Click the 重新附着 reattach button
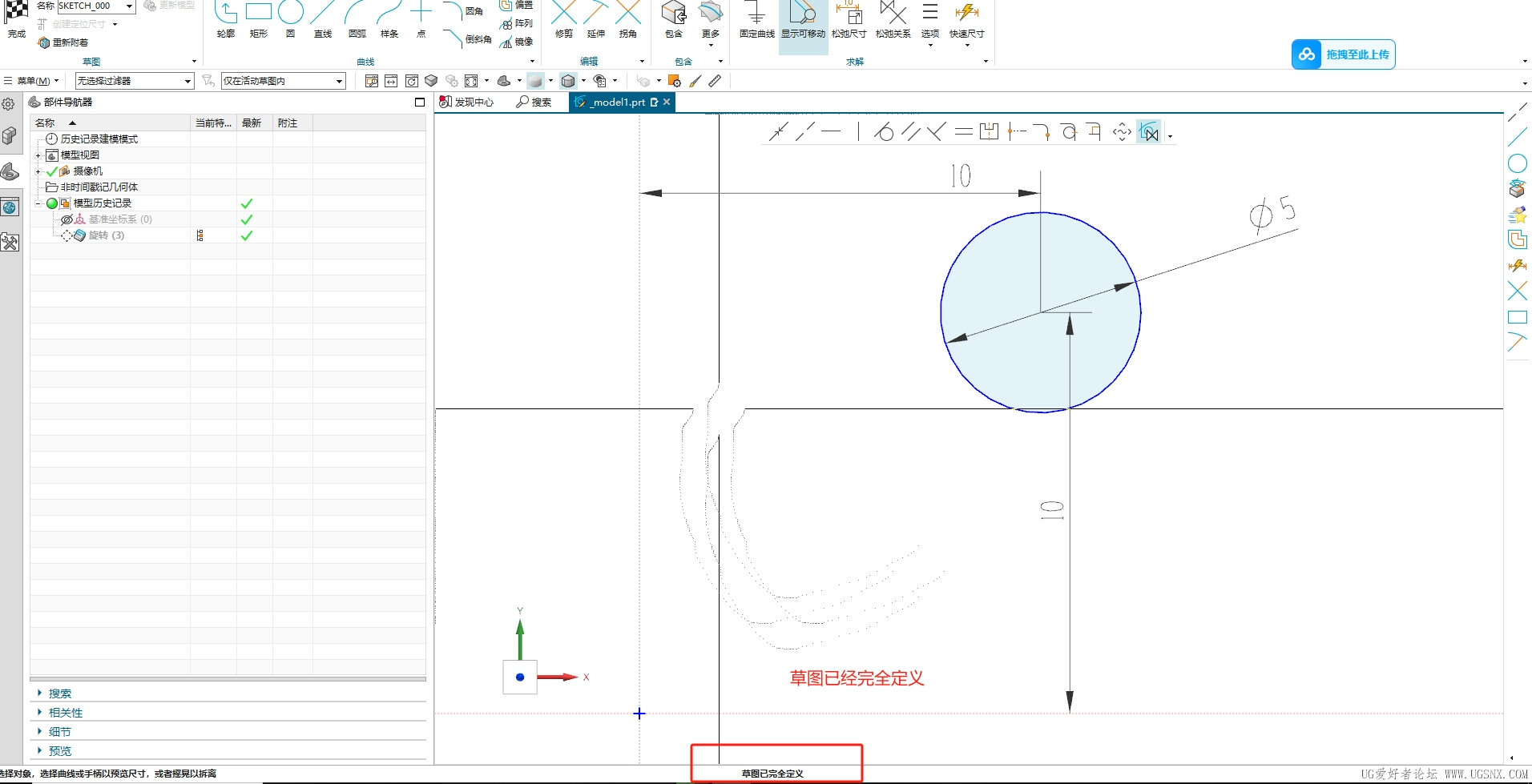 (x=63, y=42)
